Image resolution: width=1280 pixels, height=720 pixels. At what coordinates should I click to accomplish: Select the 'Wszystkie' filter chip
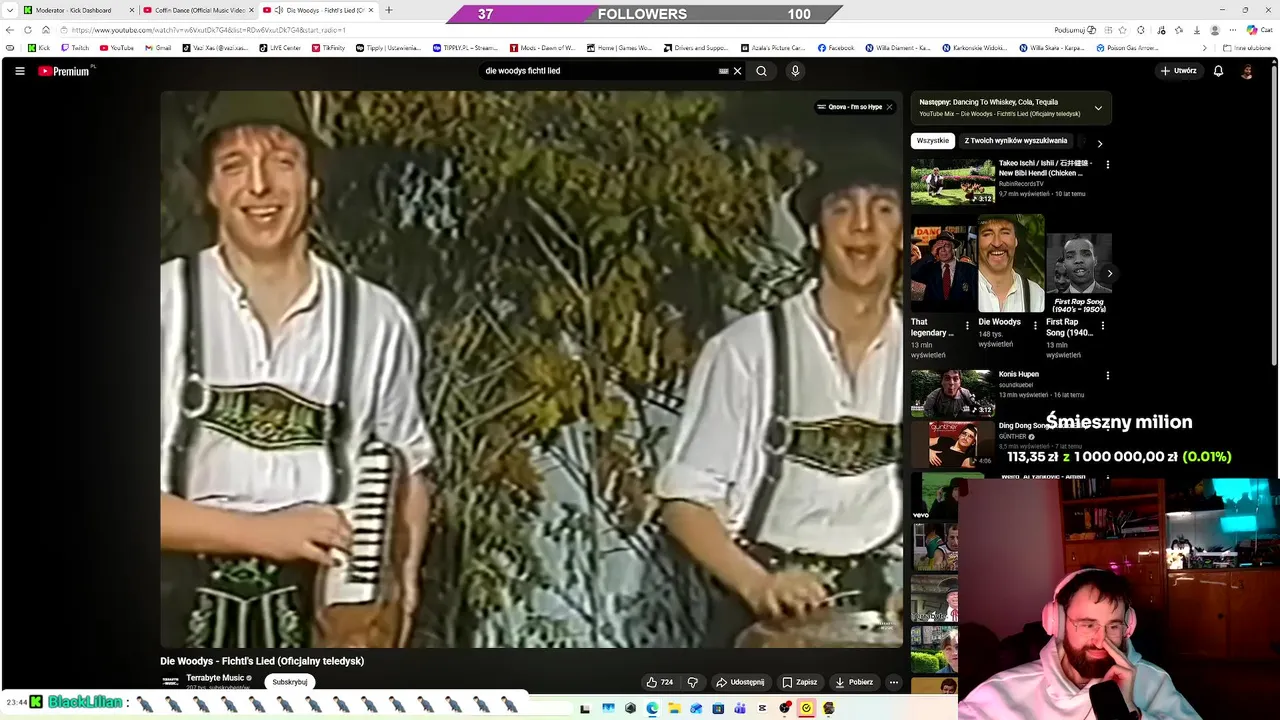tap(933, 141)
